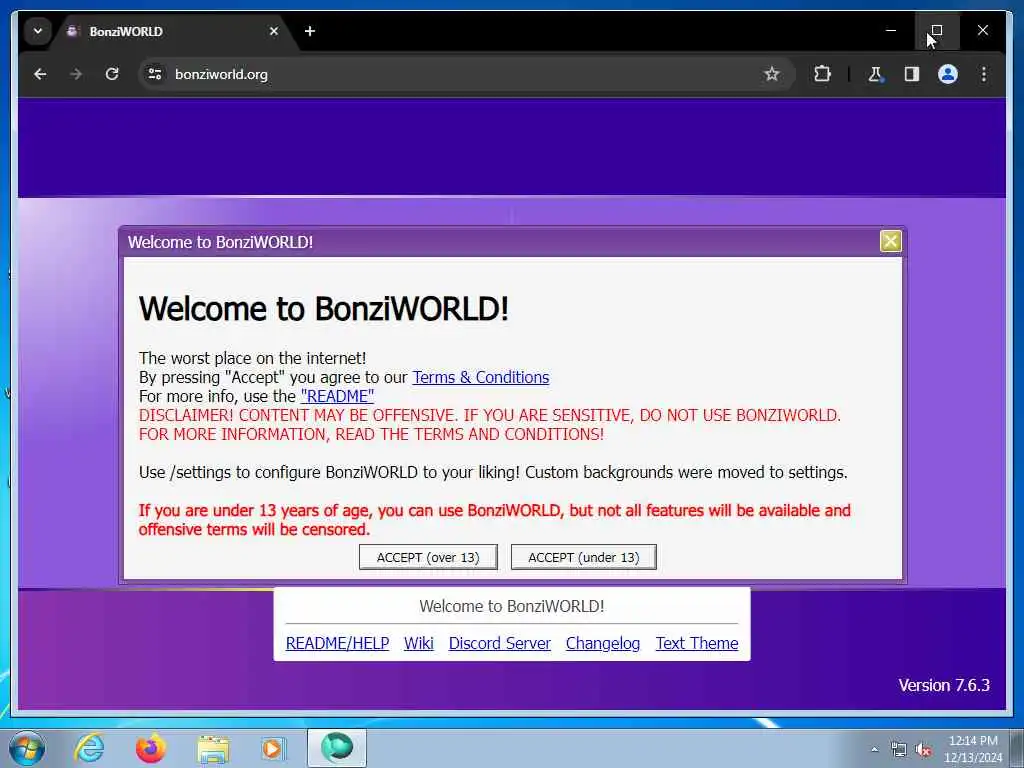This screenshot has width=1024, height=768.
Task: Click ACCEPT (under 13) button
Action: (583, 557)
